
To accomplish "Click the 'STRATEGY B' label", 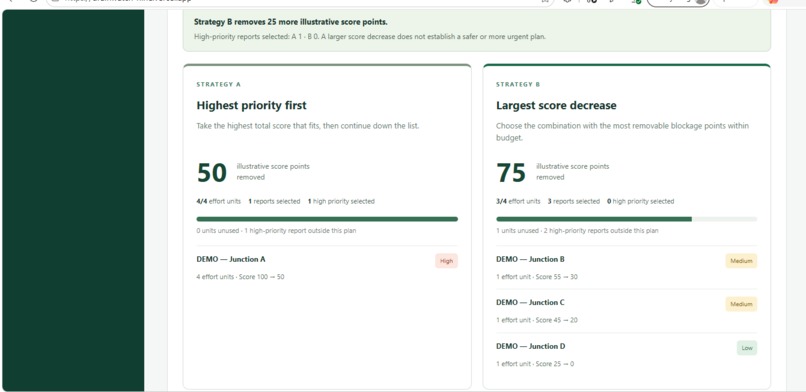I will coord(518,84).
